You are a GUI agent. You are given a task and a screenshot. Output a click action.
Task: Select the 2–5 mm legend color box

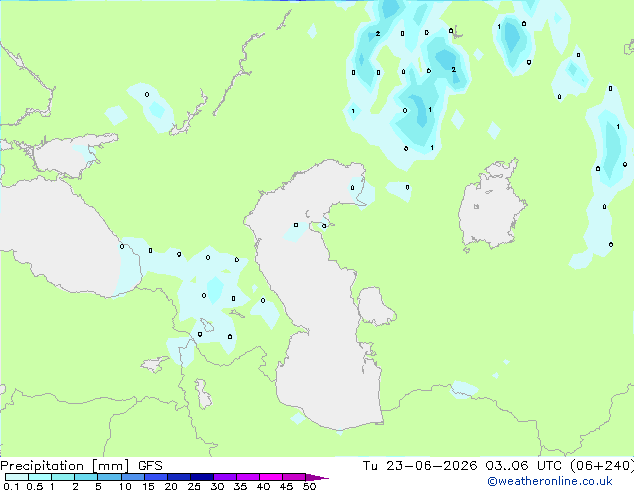86,477
